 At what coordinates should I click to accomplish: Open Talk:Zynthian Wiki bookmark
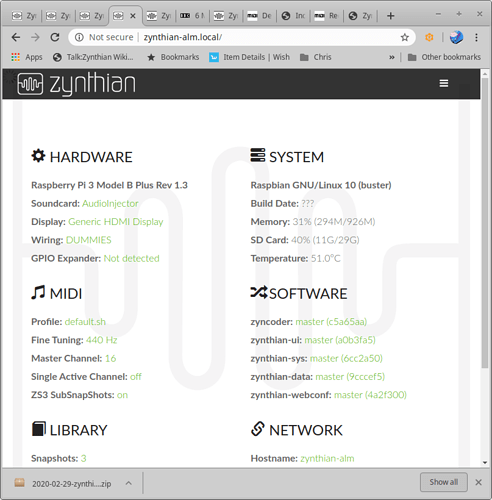click(x=93, y=57)
